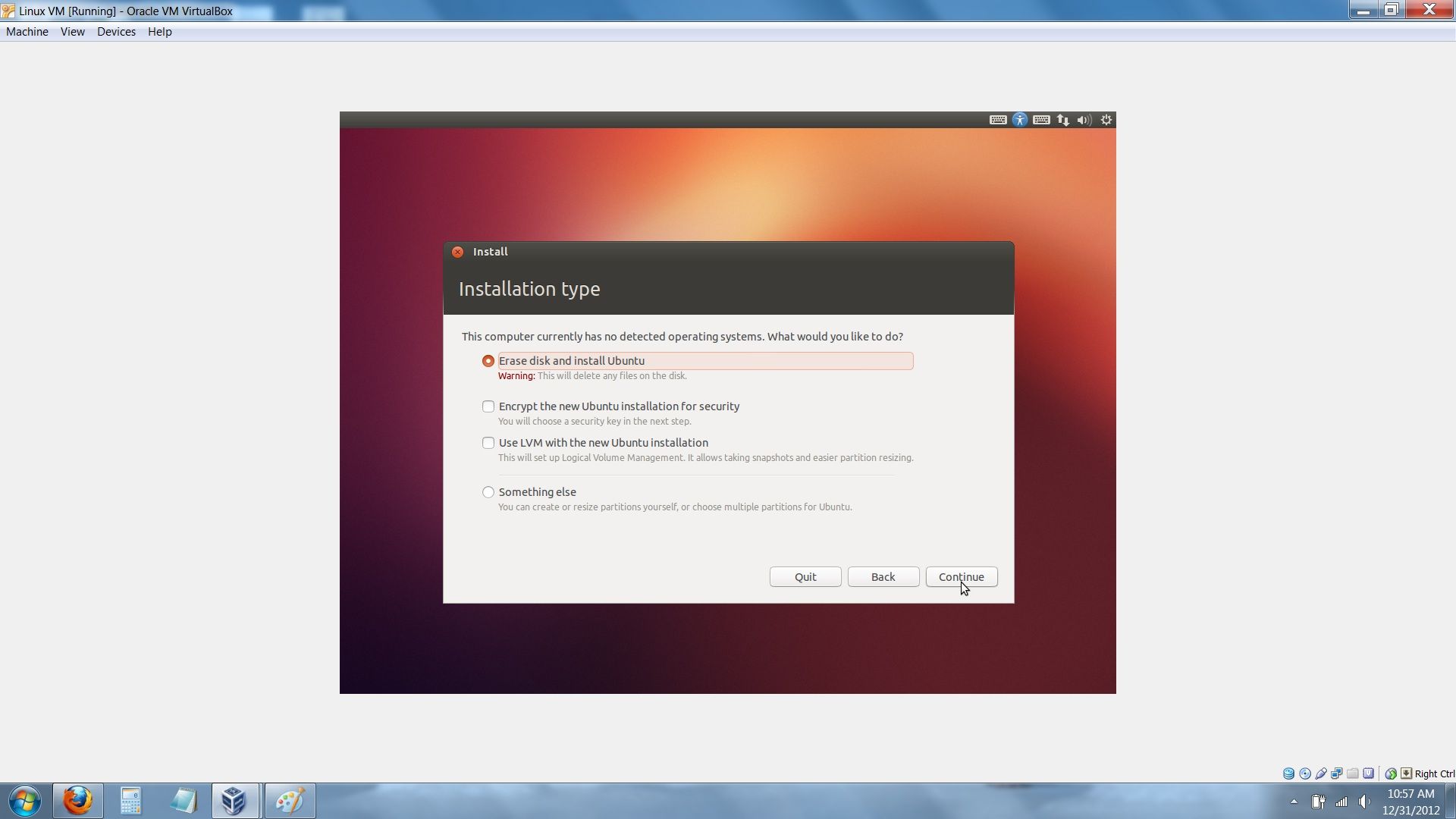Enable encryption for the new Ubuntu installation
Image resolution: width=1456 pixels, height=819 pixels.
(488, 406)
